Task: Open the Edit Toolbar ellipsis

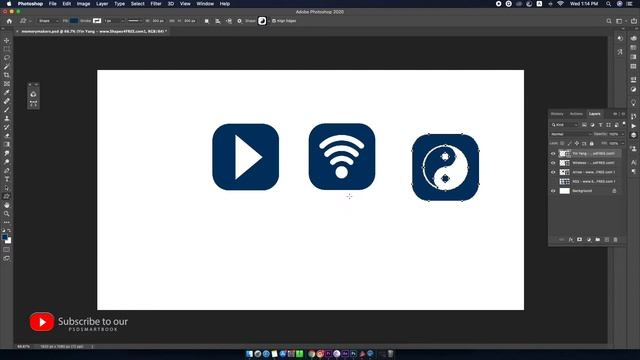Action: click(x=7, y=222)
